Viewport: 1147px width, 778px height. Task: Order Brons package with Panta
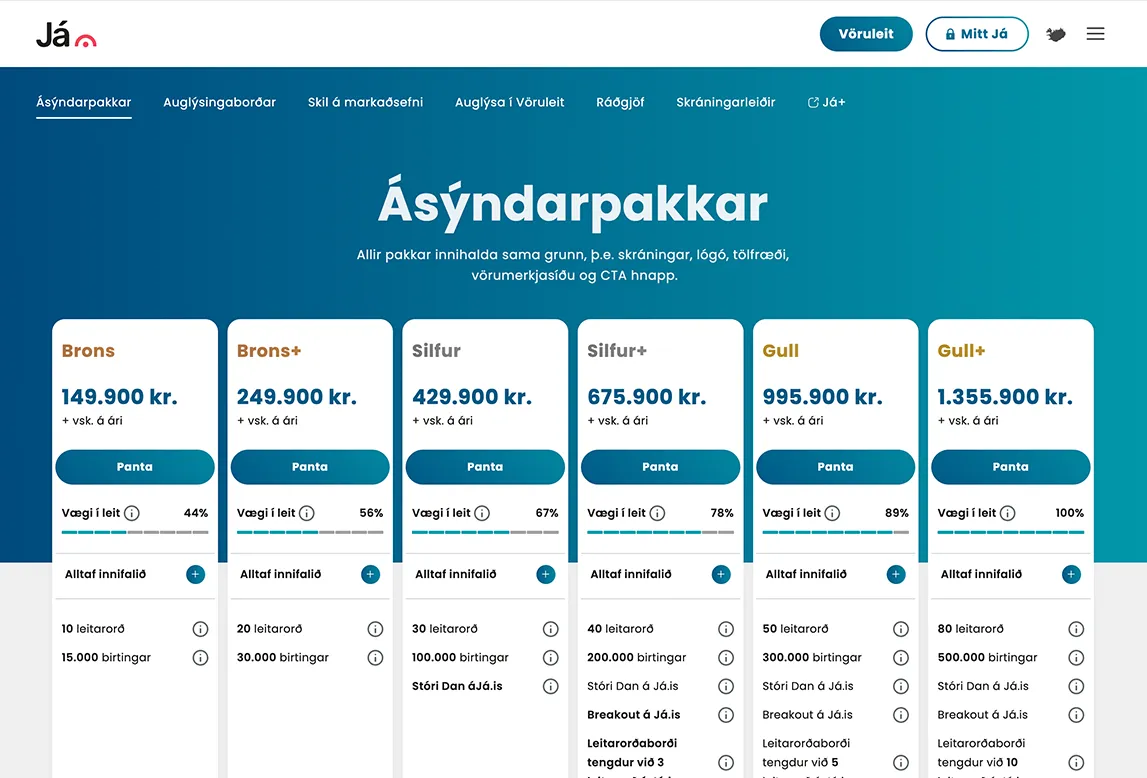click(x=135, y=467)
